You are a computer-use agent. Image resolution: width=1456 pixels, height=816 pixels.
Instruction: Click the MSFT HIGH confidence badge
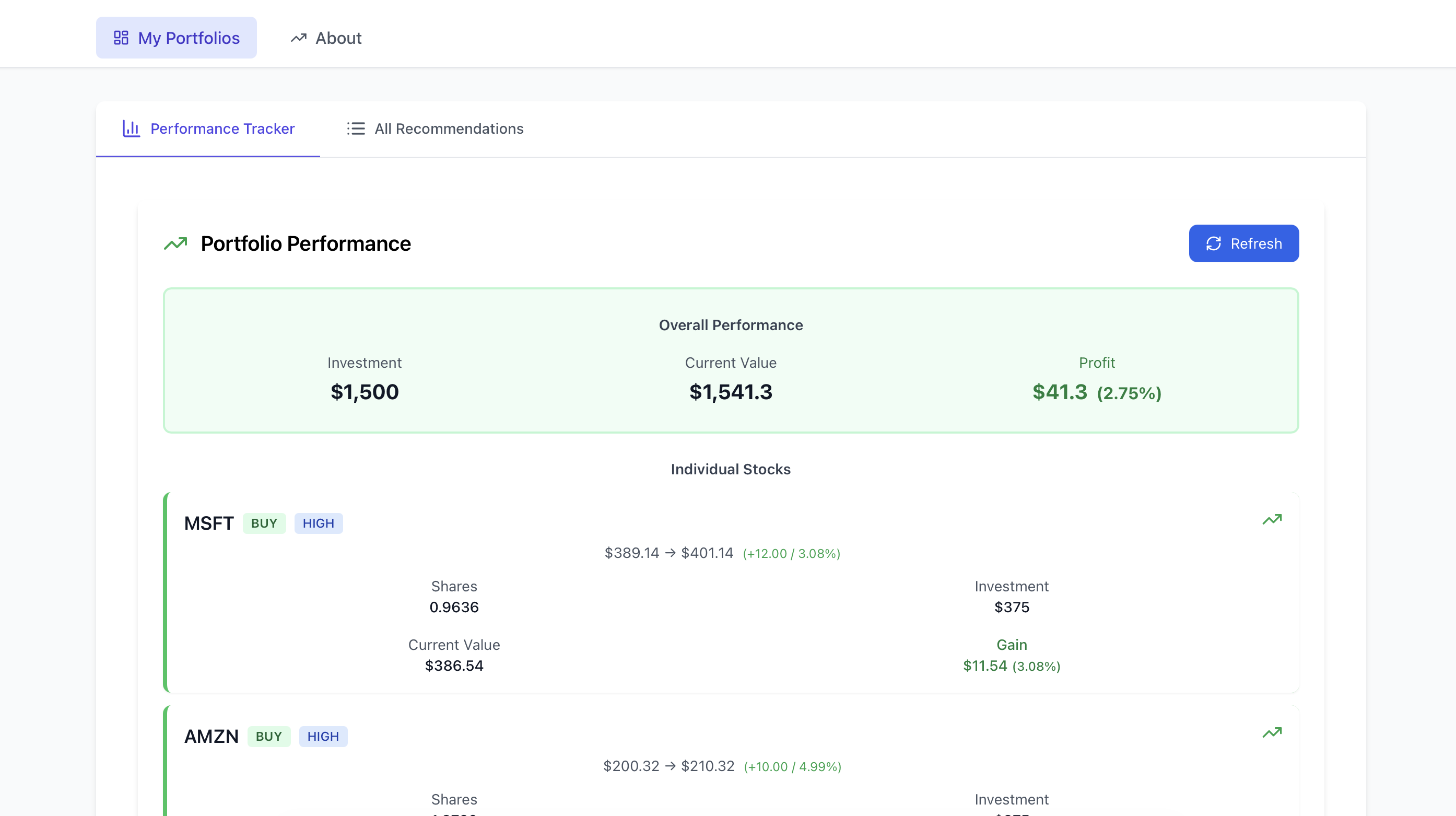[318, 523]
